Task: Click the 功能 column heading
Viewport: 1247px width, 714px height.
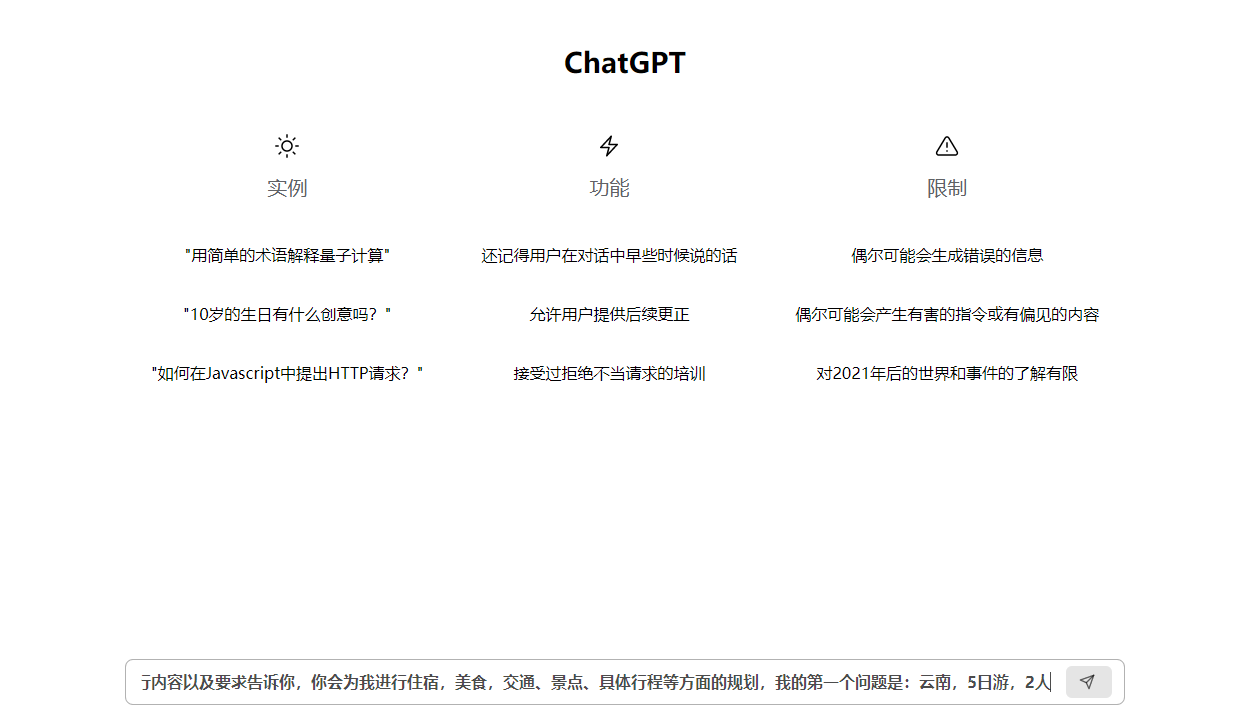Action: [x=609, y=188]
